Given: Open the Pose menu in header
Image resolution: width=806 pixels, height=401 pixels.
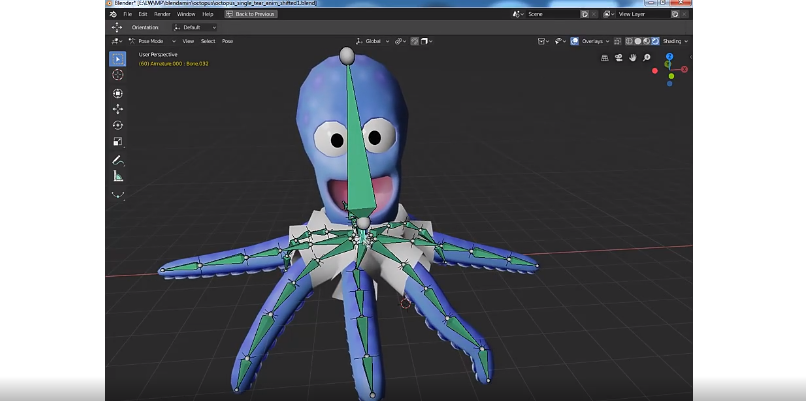Looking at the screenshot, I should coord(227,41).
